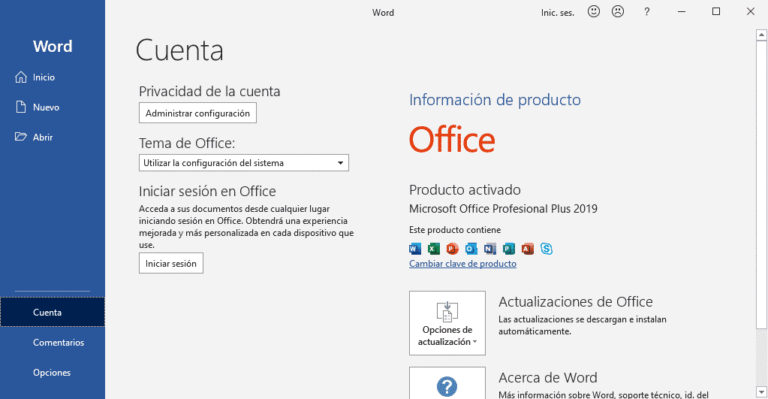Click the Privacidad de la cuenta heading

209,92
